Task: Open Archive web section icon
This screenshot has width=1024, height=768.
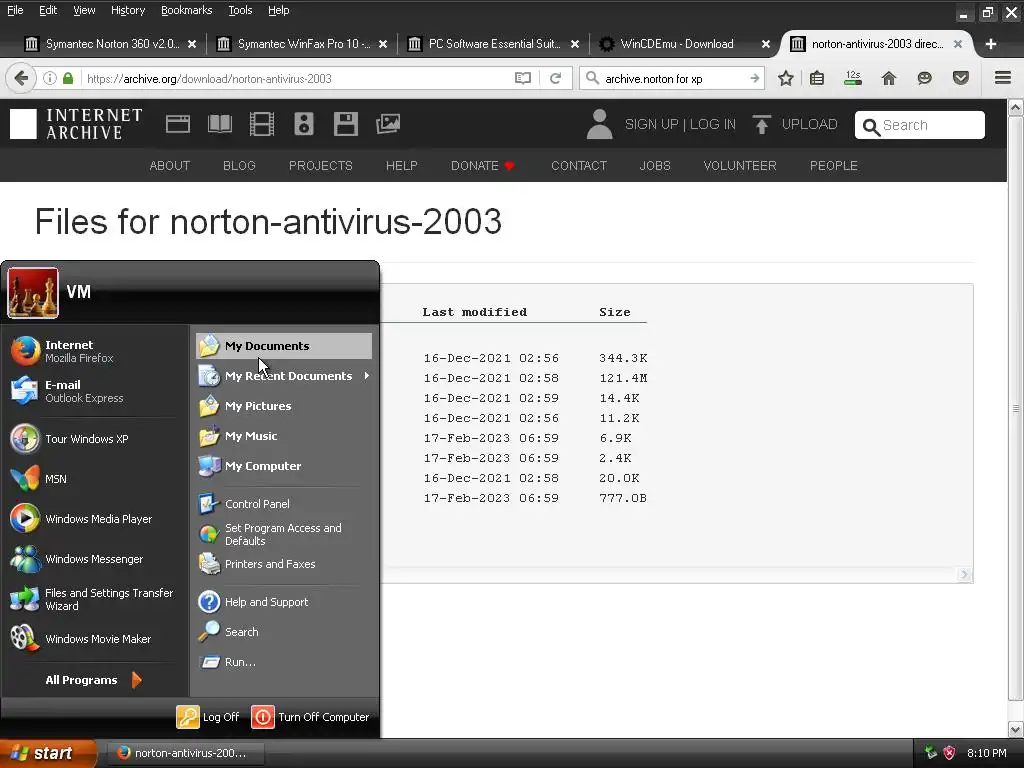Action: coord(178,124)
